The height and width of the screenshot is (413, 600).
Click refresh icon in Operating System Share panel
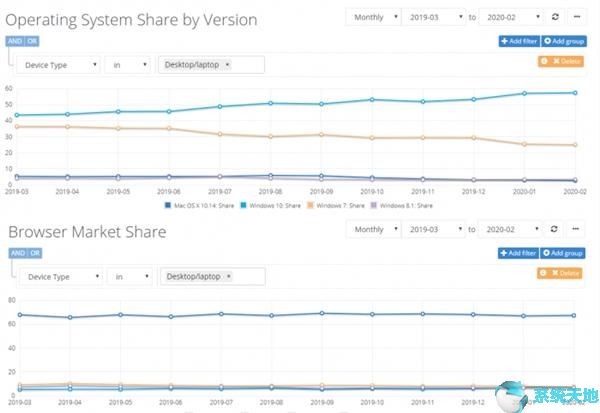tap(555, 17)
